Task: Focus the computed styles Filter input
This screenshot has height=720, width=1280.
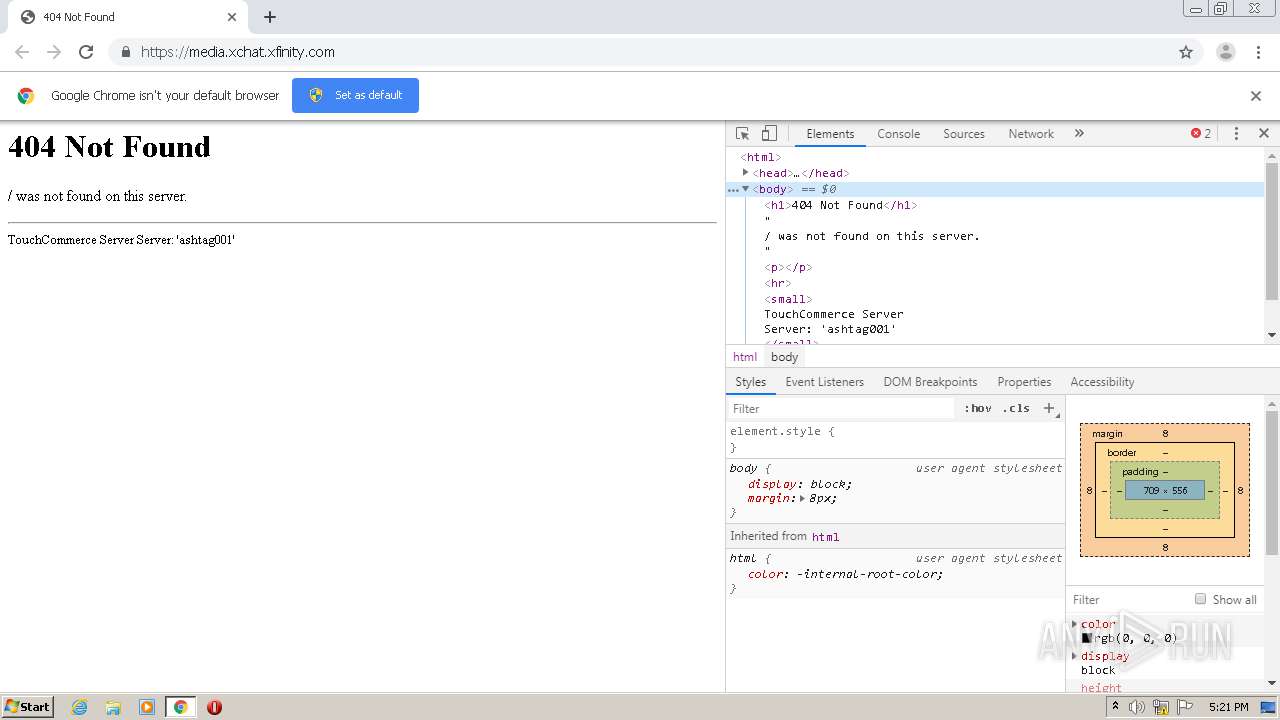Action: click(x=1128, y=600)
